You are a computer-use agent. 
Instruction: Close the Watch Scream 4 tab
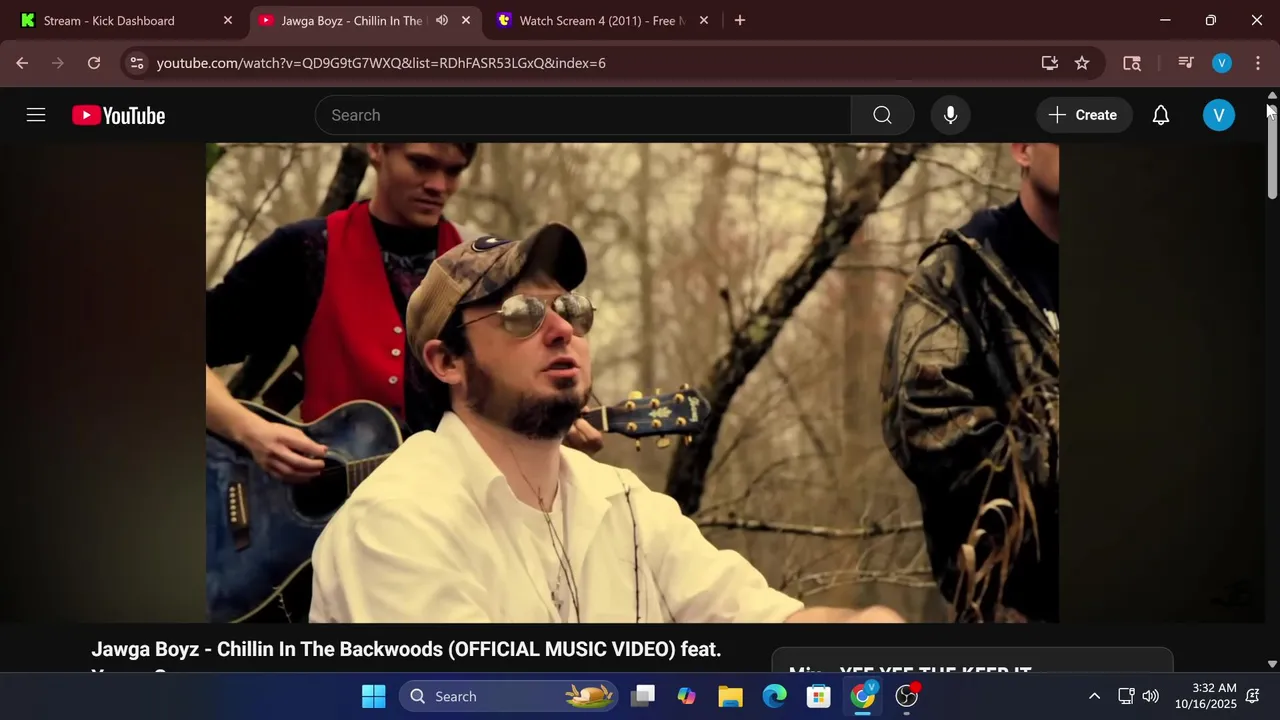click(x=704, y=20)
